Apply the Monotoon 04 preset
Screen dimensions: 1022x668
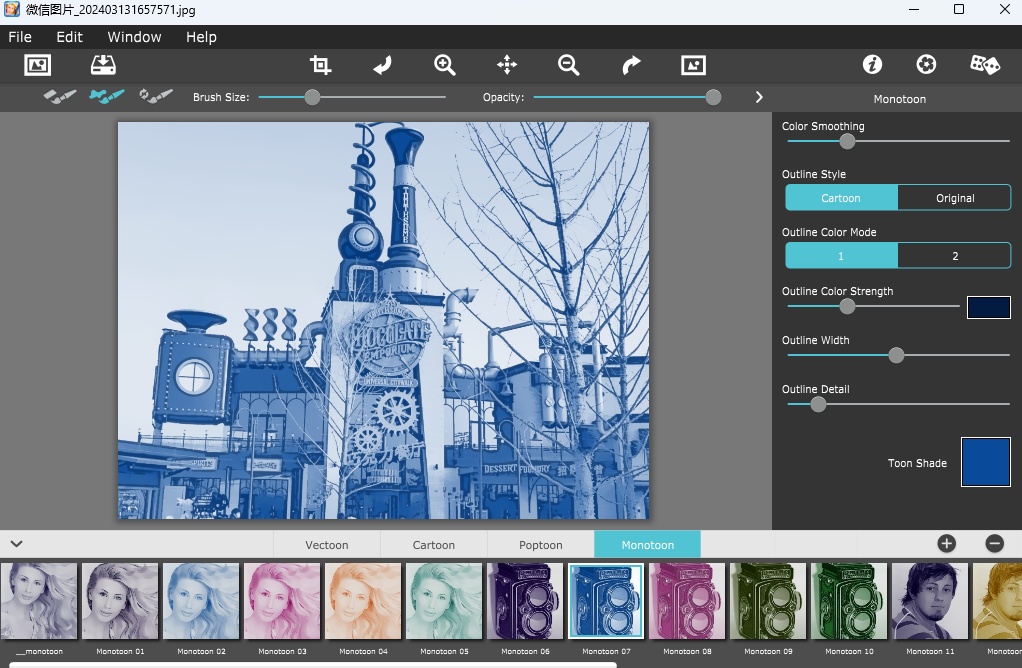[x=363, y=602]
